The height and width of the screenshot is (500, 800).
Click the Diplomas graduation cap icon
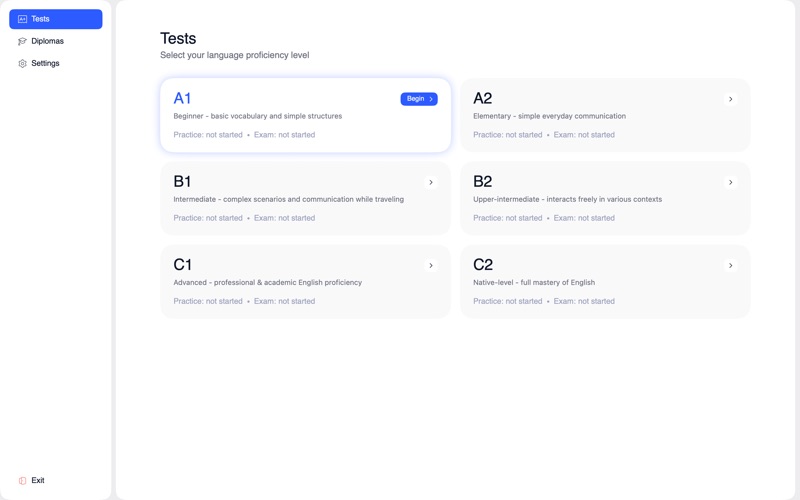[22, 41]
